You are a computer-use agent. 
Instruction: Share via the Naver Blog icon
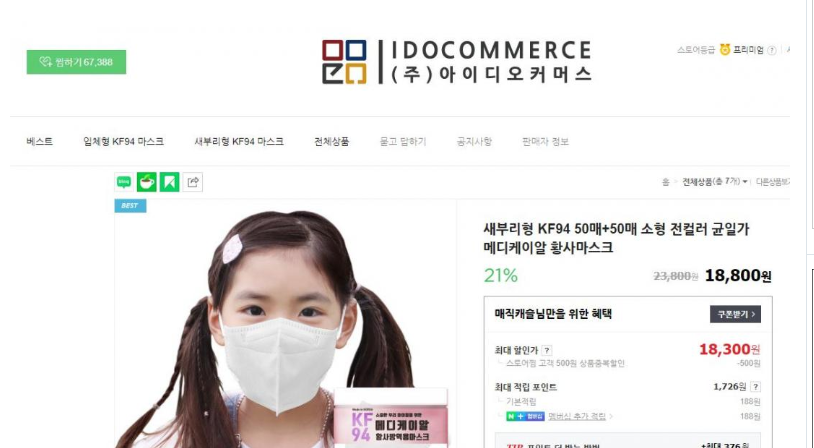tap(124, 182)
